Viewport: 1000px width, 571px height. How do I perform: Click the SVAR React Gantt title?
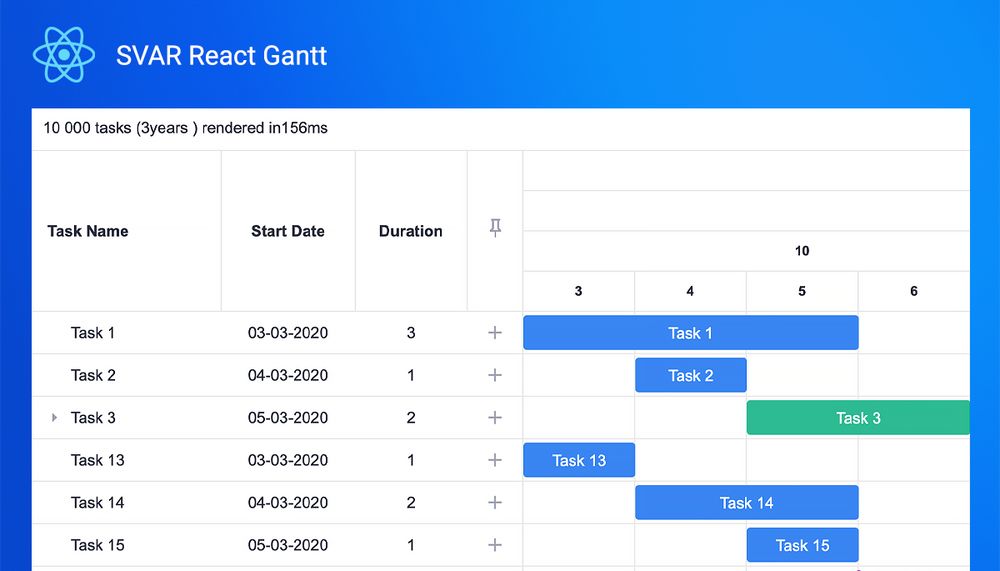point(221,56)
